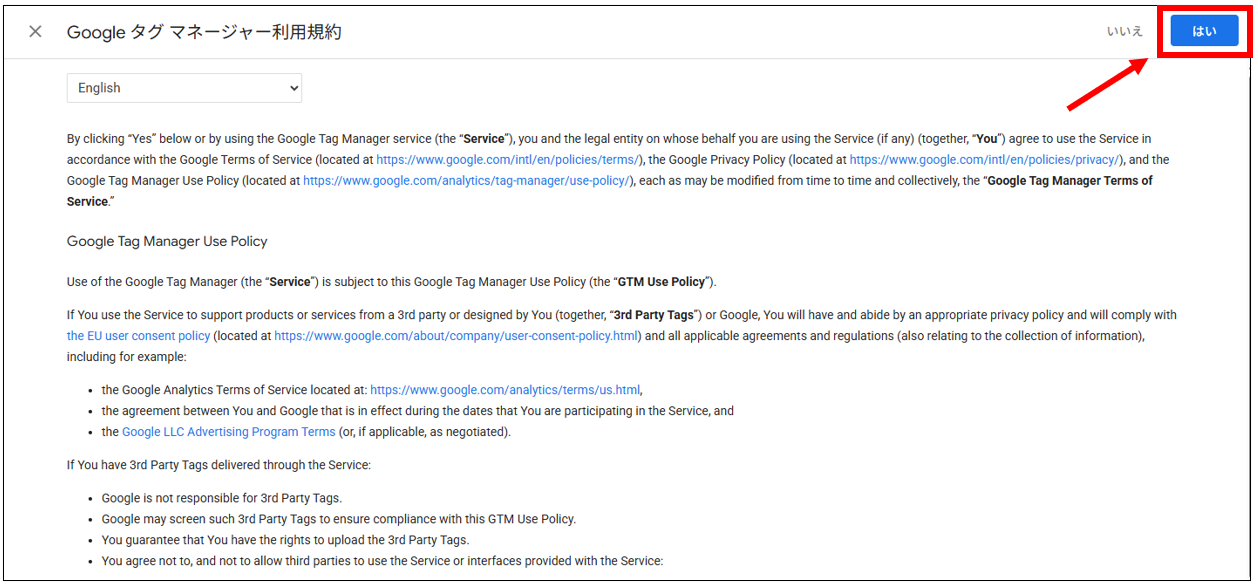This screenshot has height=585, width=1258.
Task: Dismiss the dialog using the X icon
Action: pyautogui.click(x=35, y=31)
